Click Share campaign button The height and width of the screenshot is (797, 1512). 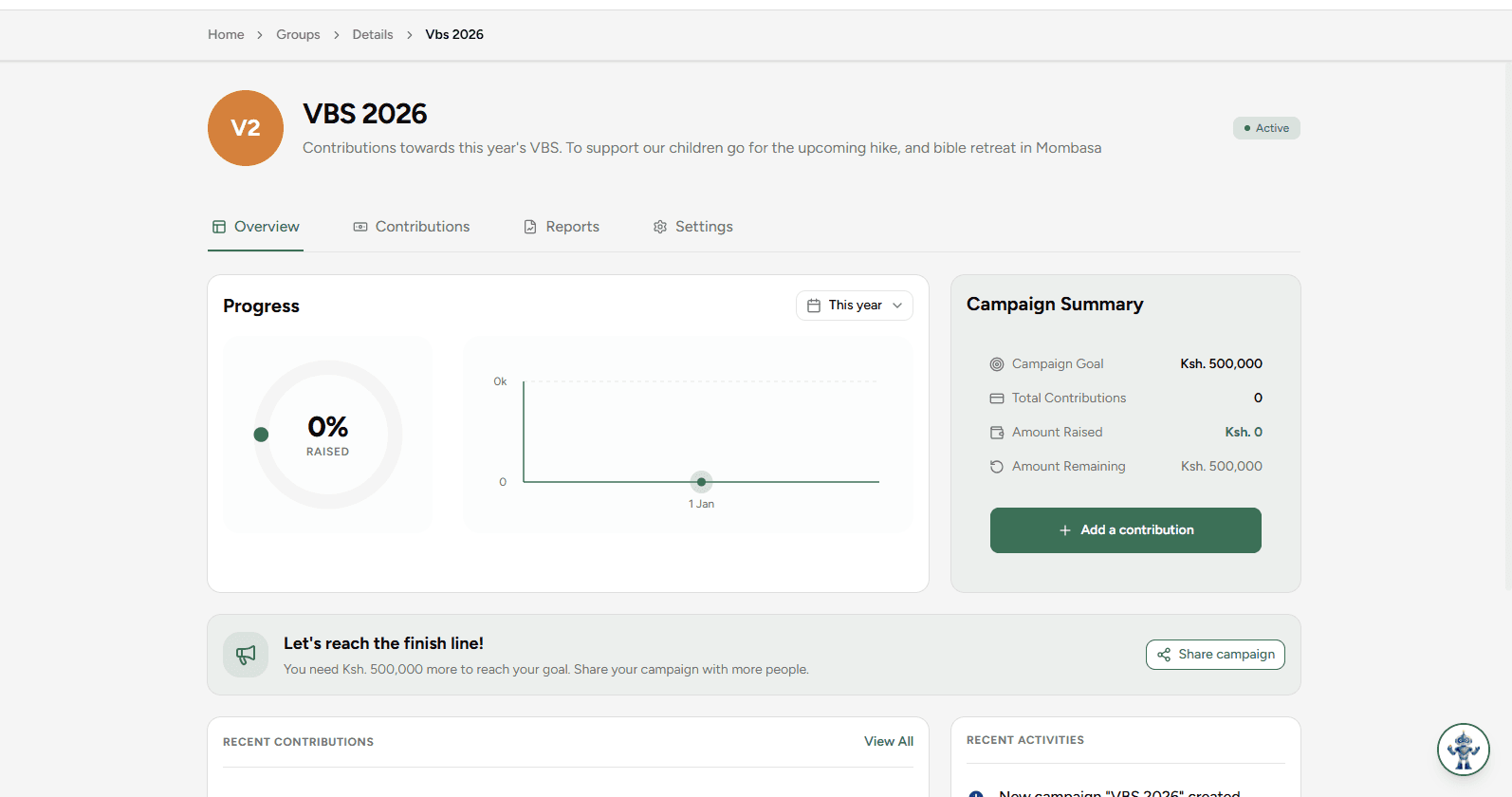pyautogui.click(x=1215, y=655)
